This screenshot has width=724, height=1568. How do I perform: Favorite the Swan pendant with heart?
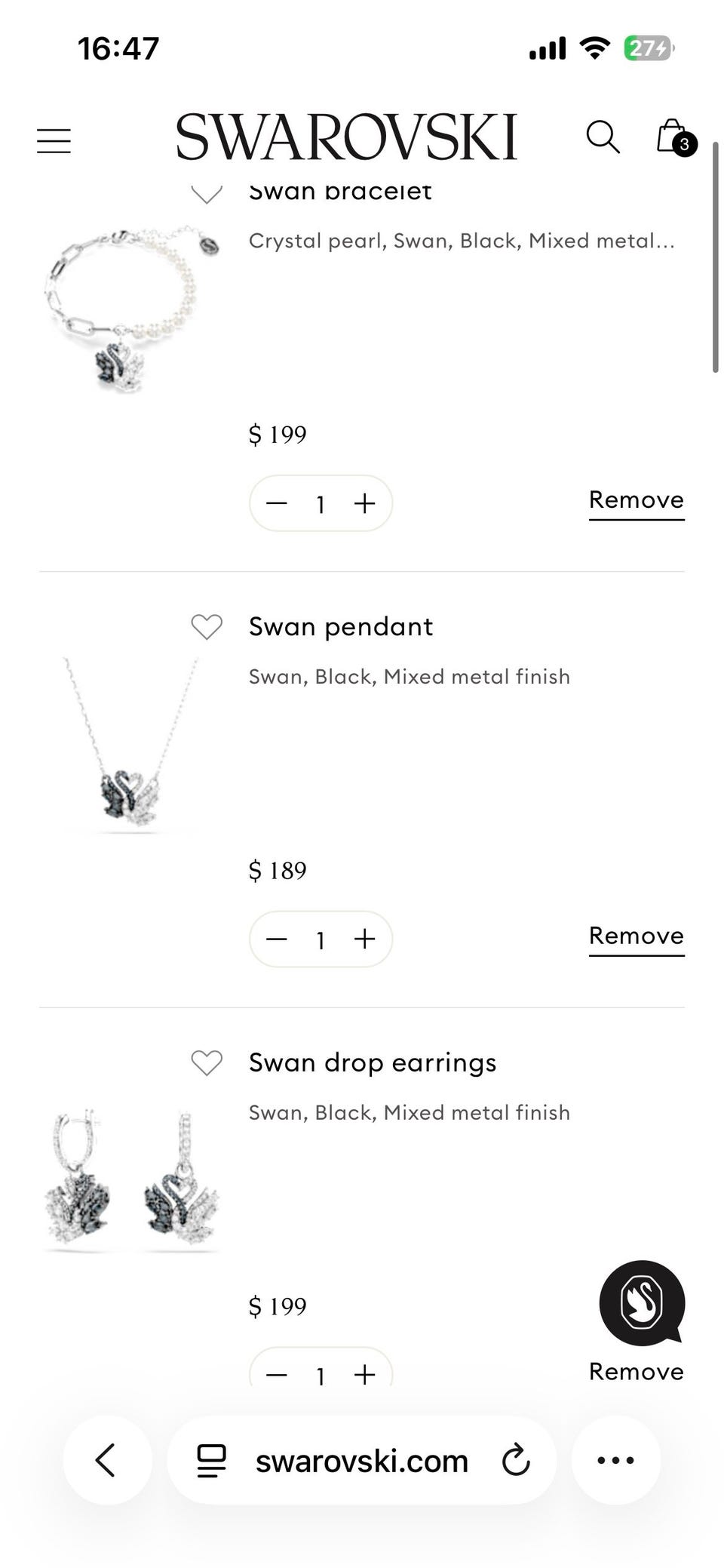pos(207,626)
